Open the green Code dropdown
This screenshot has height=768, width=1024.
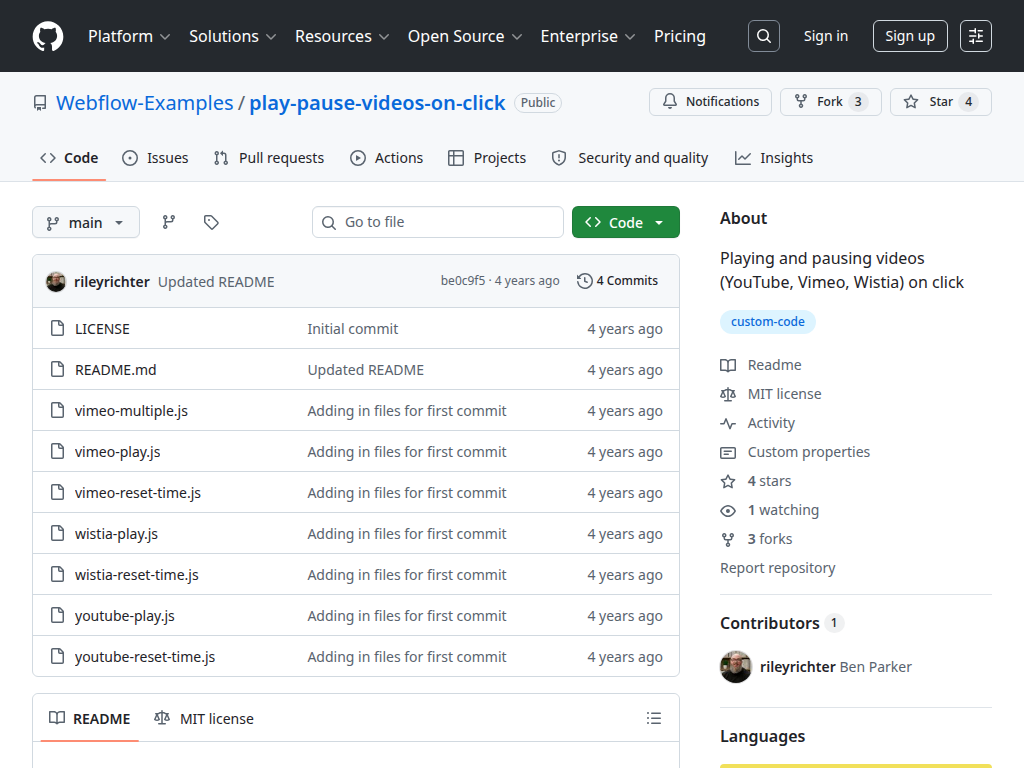(626, 223)
